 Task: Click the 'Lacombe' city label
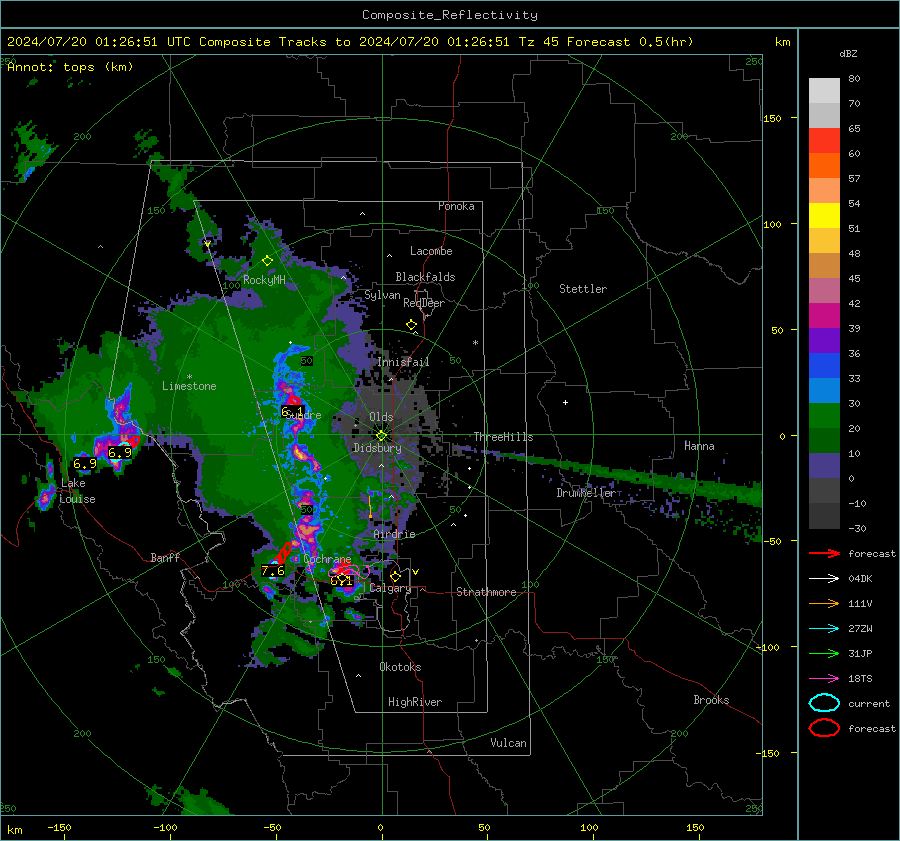pos(431,251)
